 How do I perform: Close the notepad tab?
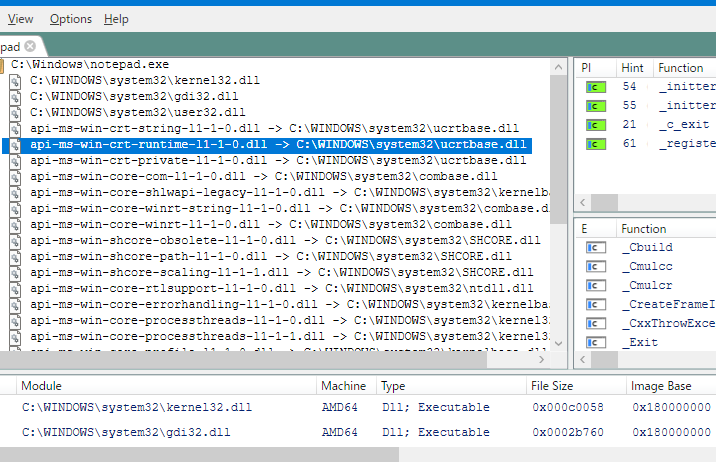click(30, 46)
